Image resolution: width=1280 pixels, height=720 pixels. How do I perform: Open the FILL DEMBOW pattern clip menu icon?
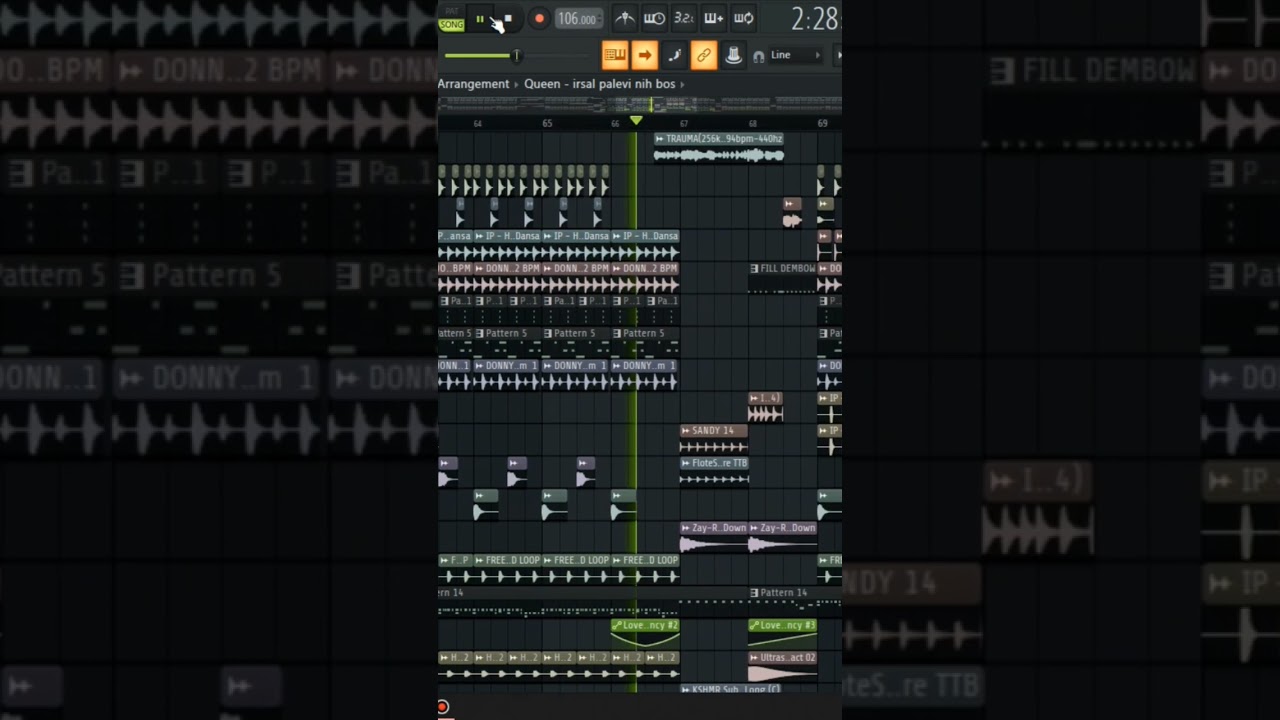pyautogui.click(x=755, y=269)
